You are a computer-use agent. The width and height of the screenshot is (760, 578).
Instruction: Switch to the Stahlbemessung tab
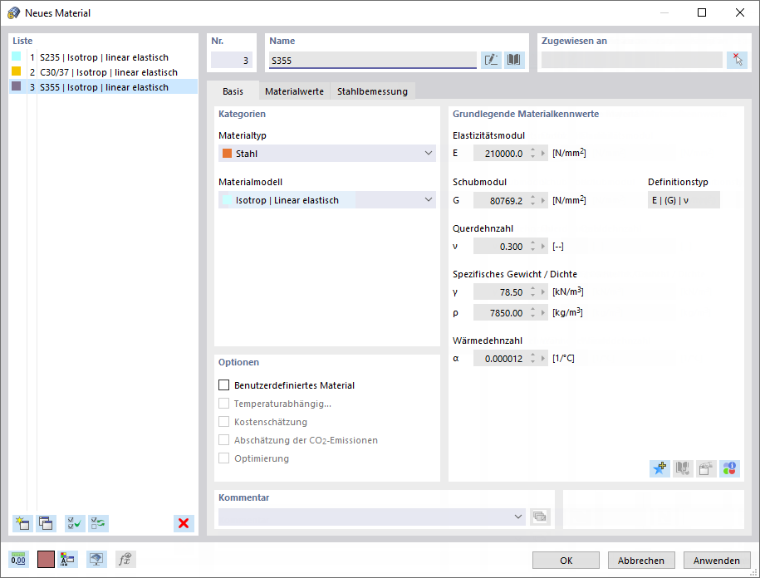coord(372,91)
